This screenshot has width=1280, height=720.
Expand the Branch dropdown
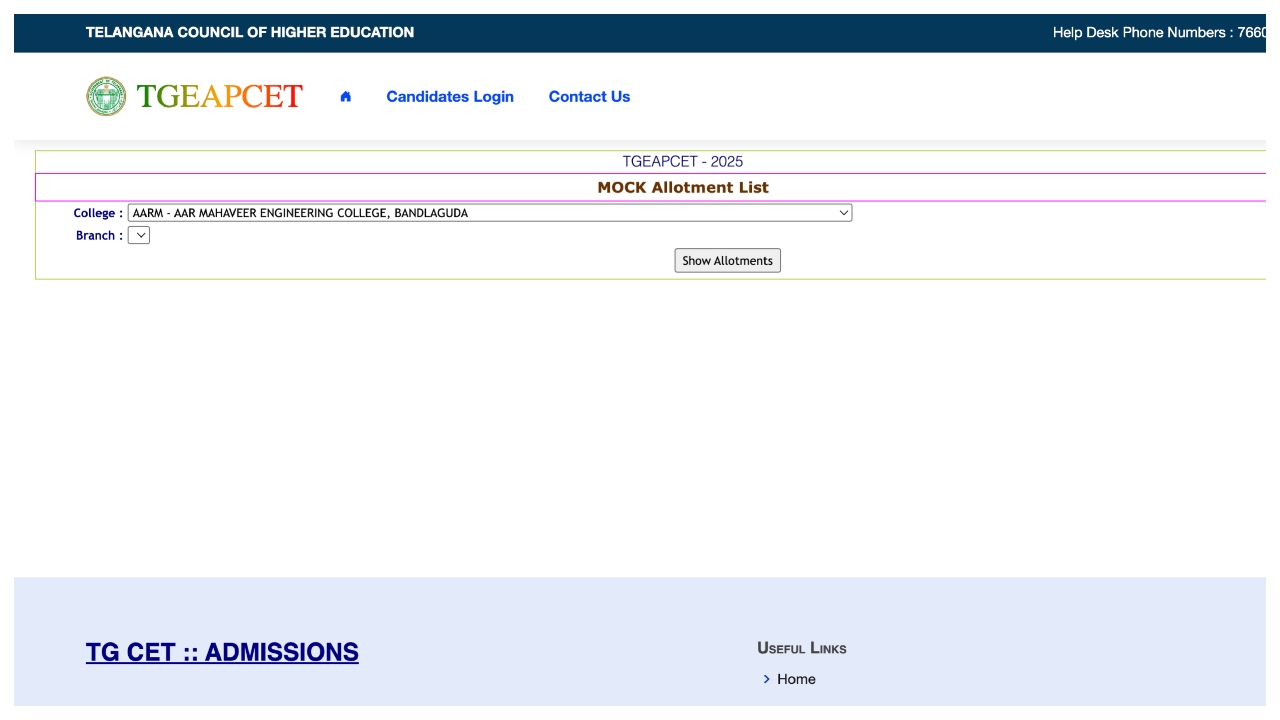click(139, 236)
